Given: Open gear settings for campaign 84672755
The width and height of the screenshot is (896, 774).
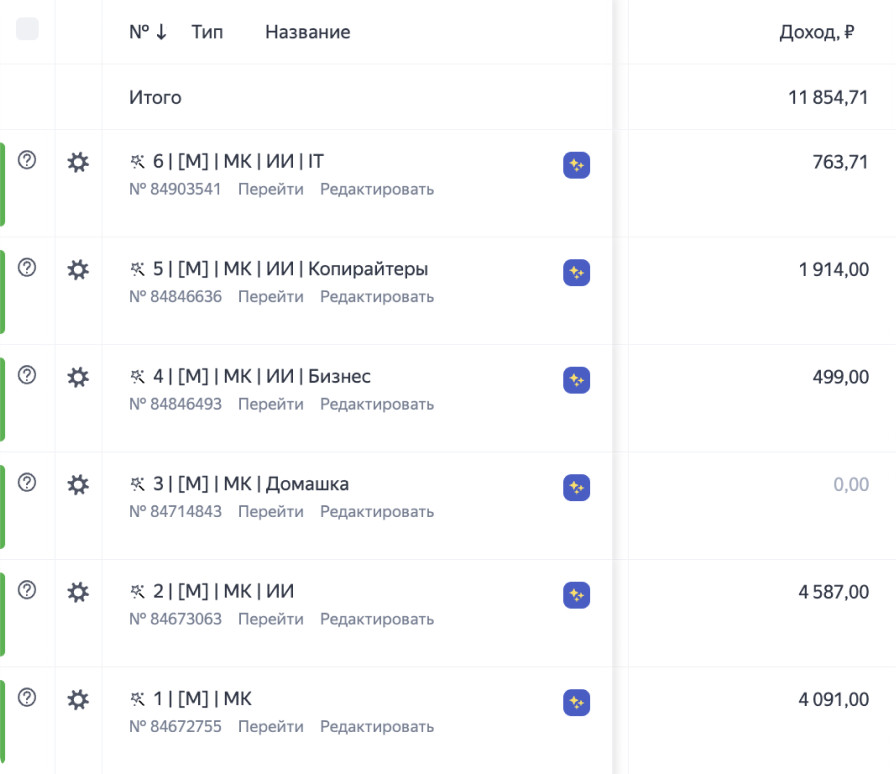Looking at the screenshot, I should (x=78, y=699).
